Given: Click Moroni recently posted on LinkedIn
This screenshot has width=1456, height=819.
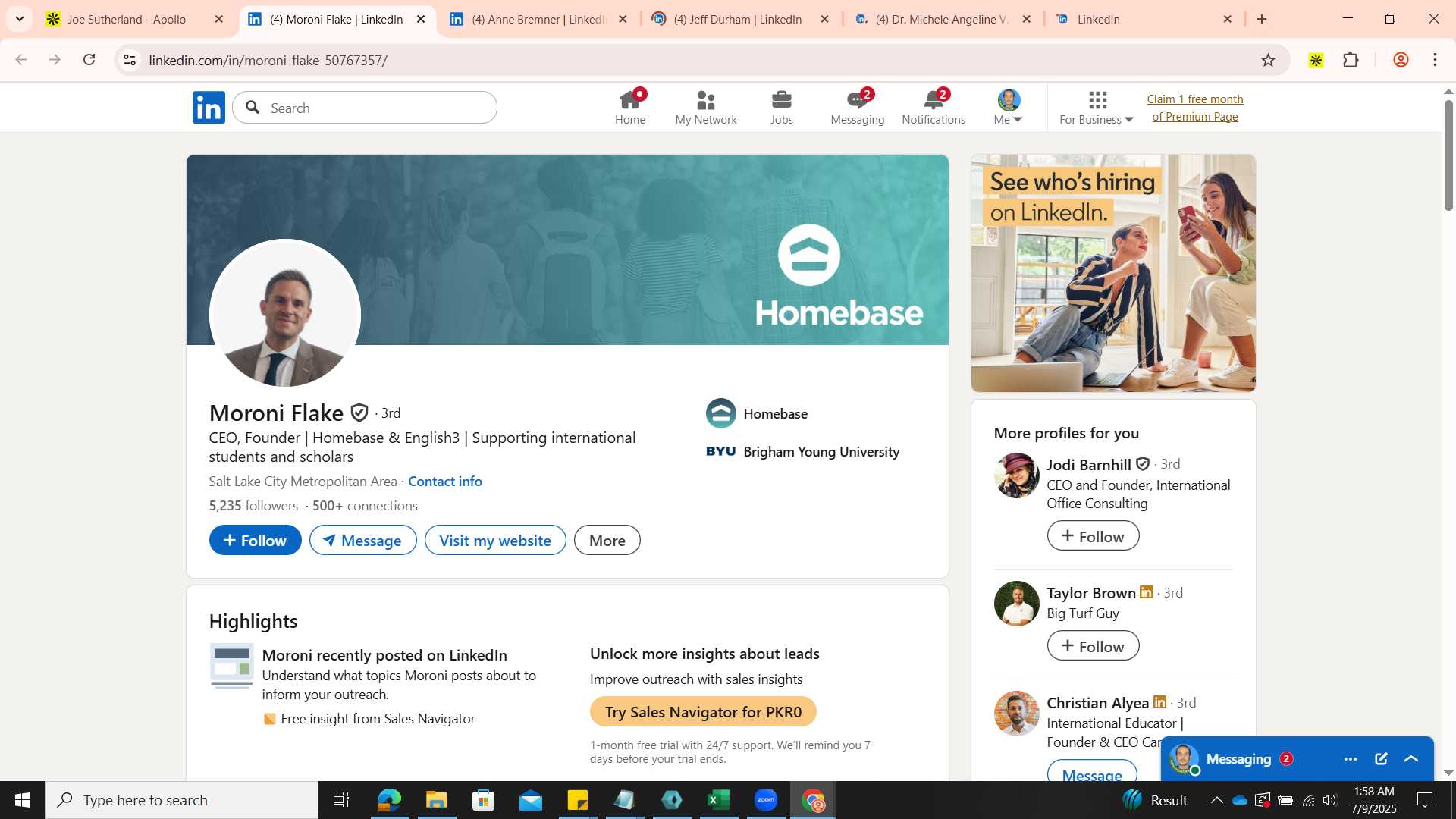Looking at the screenshot, I should tap(384, 655).
